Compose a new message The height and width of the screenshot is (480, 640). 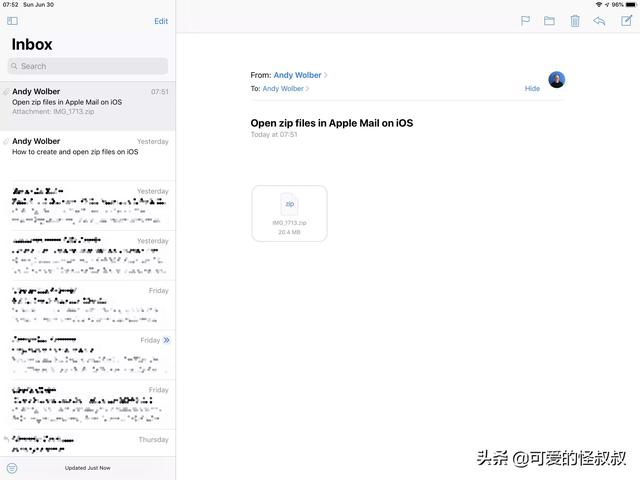(627, 20)
